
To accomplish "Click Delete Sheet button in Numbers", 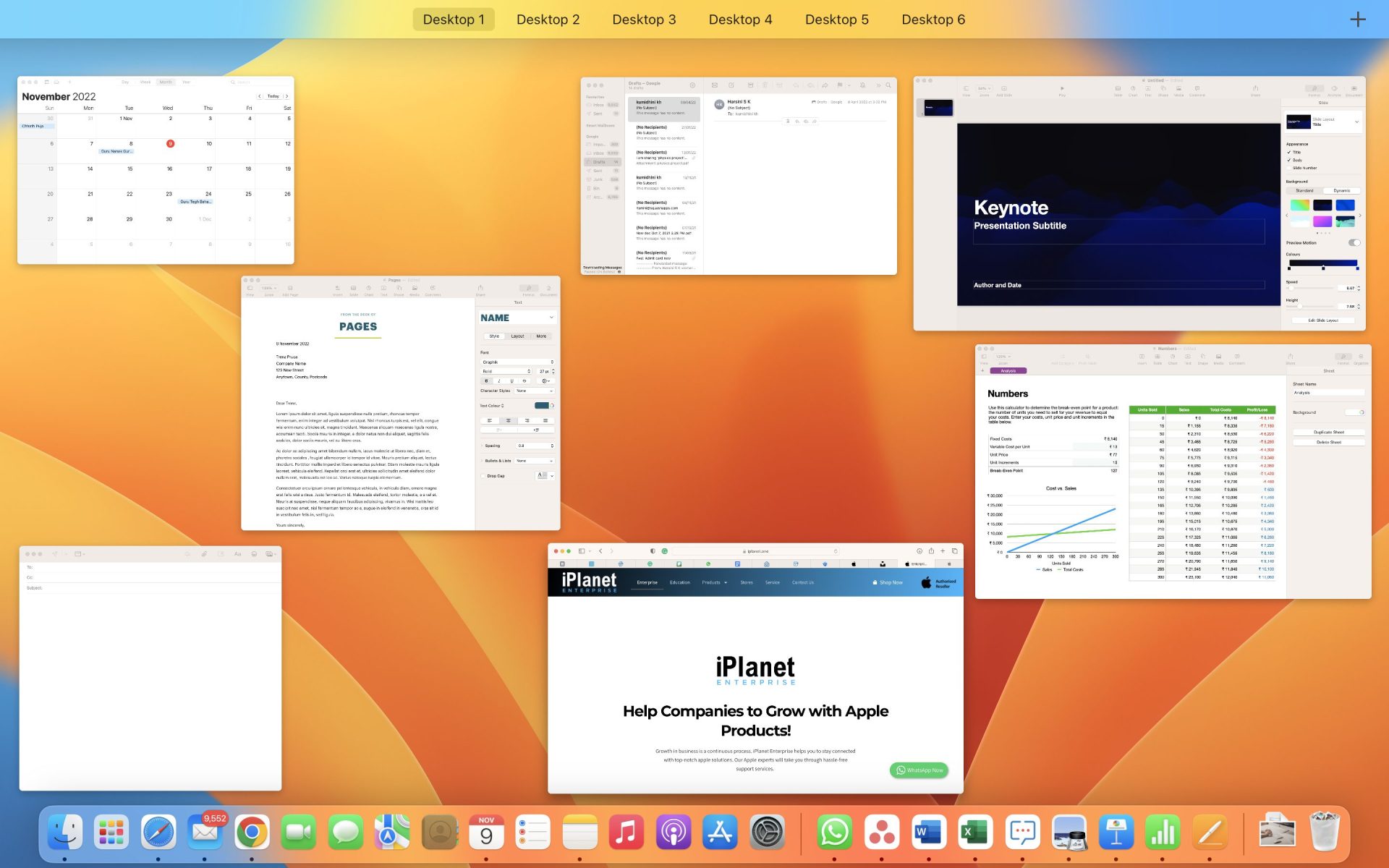I will point(1329,442).
